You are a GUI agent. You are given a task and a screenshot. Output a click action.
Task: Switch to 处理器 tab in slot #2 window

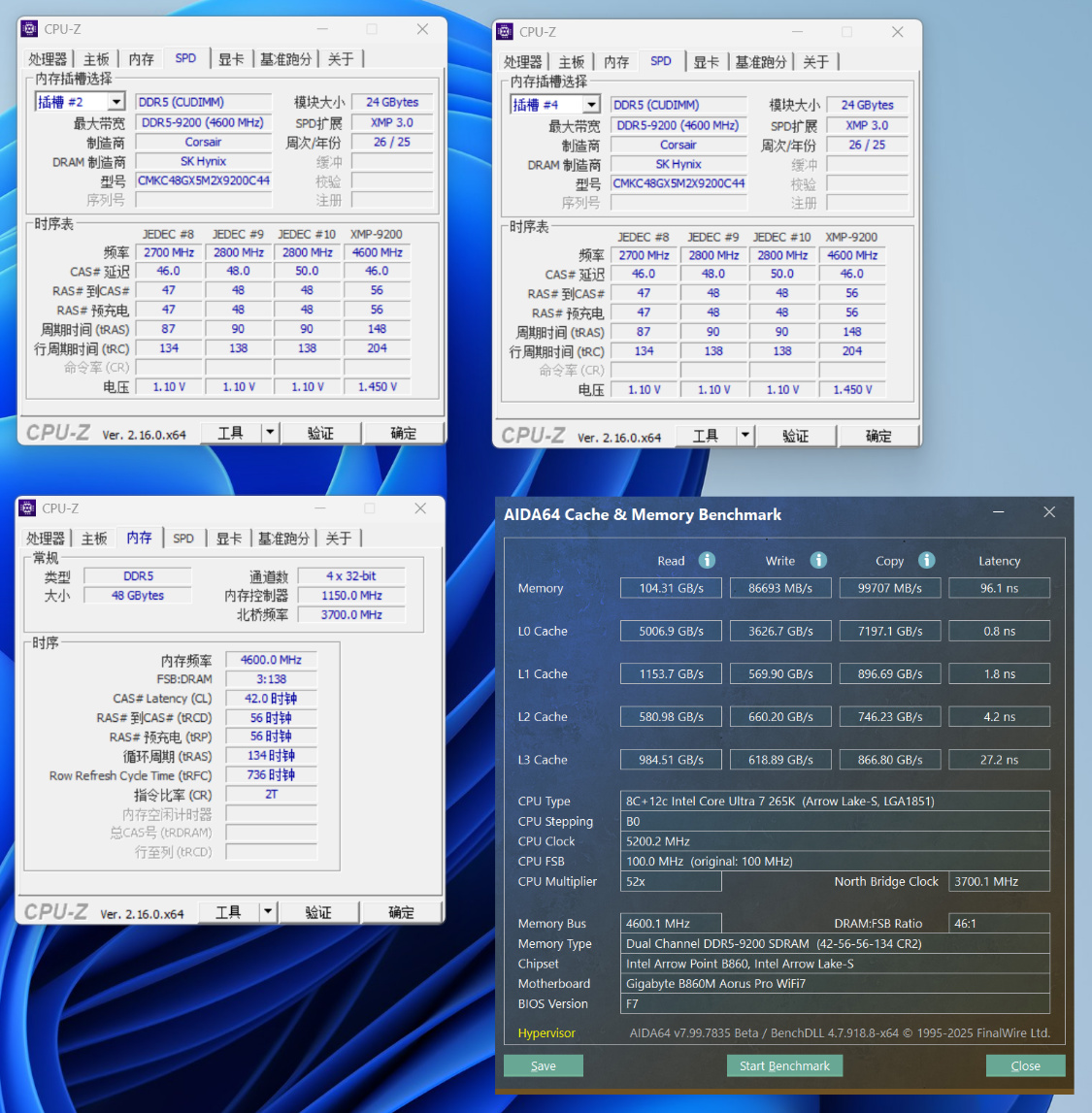coord(48,59)
